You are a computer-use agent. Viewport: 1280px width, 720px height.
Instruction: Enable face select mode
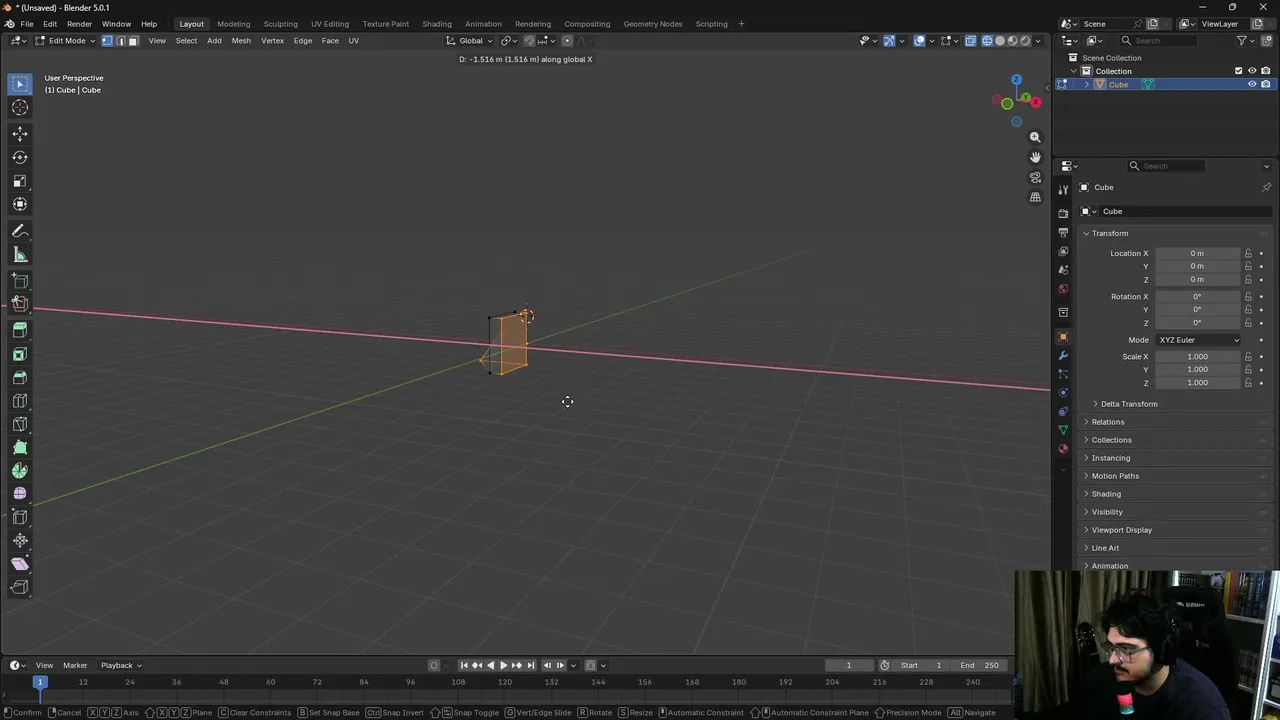click(133, 41)
